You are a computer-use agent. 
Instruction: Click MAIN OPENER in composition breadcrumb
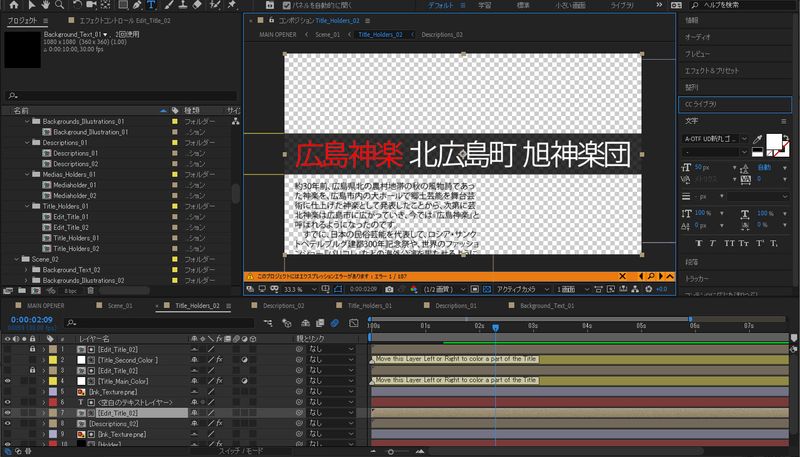pos(280,34)
